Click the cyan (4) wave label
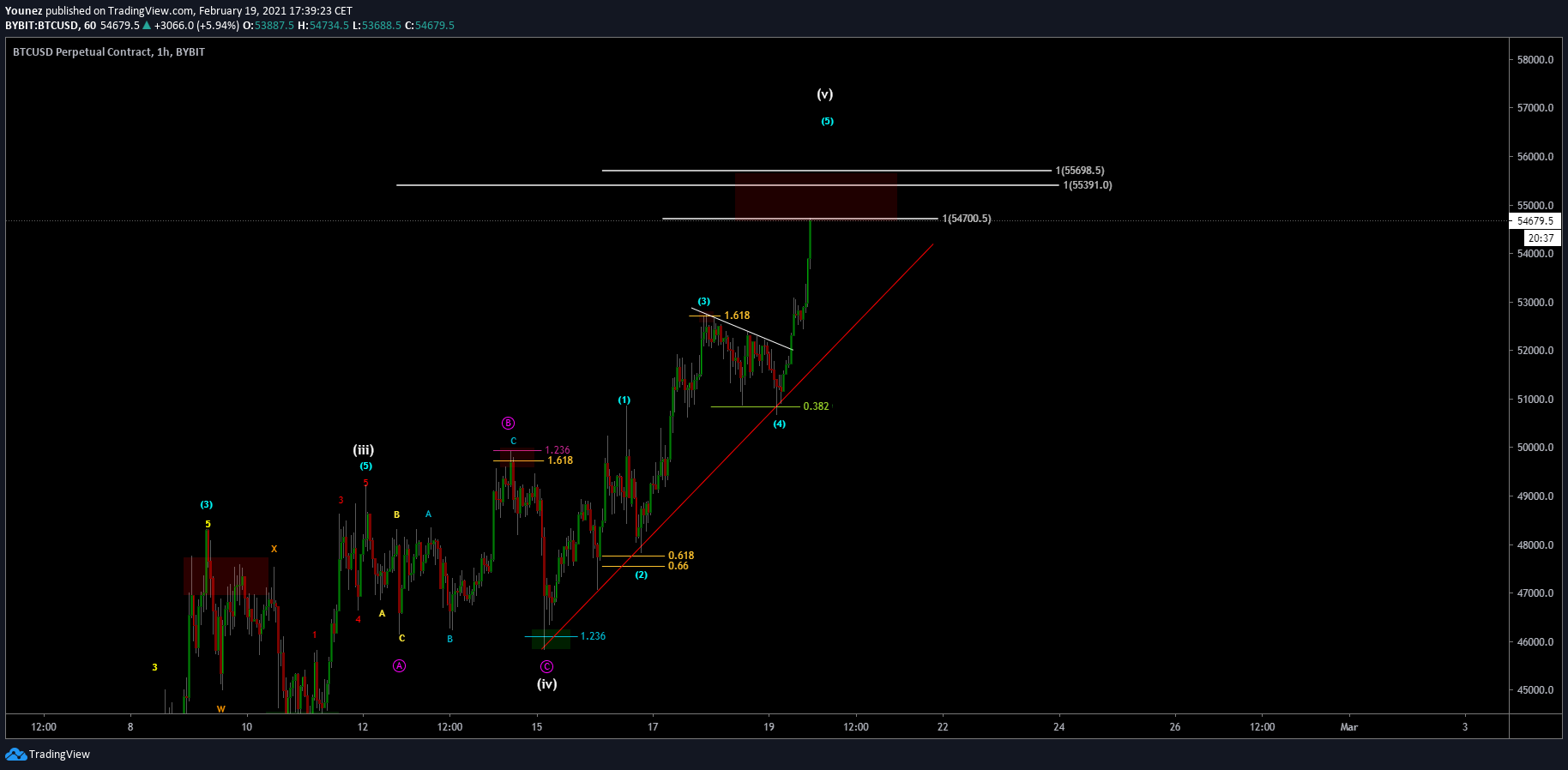This screenshot has width=1568, height=770. (780, 424)
